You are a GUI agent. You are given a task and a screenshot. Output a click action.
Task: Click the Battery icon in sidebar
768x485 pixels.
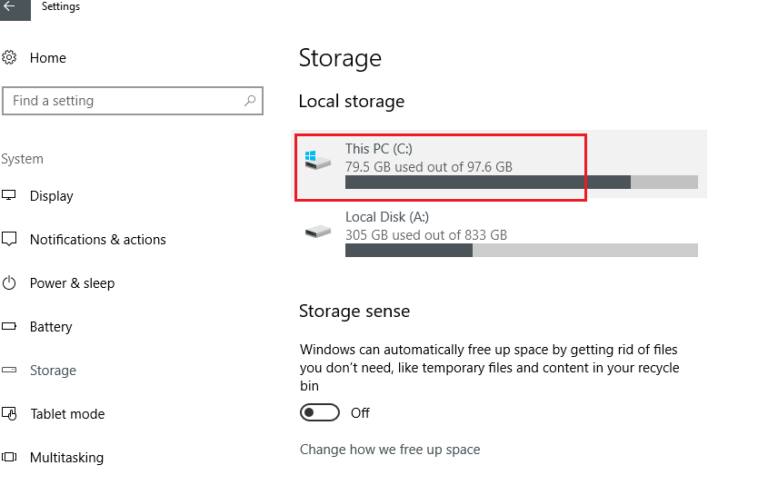click(10, 327)
